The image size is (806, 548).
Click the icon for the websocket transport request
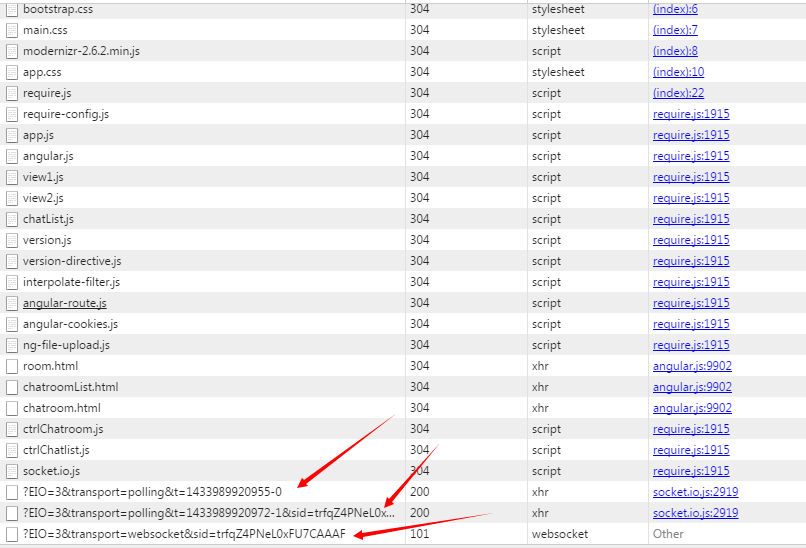(x=12, y=534)
